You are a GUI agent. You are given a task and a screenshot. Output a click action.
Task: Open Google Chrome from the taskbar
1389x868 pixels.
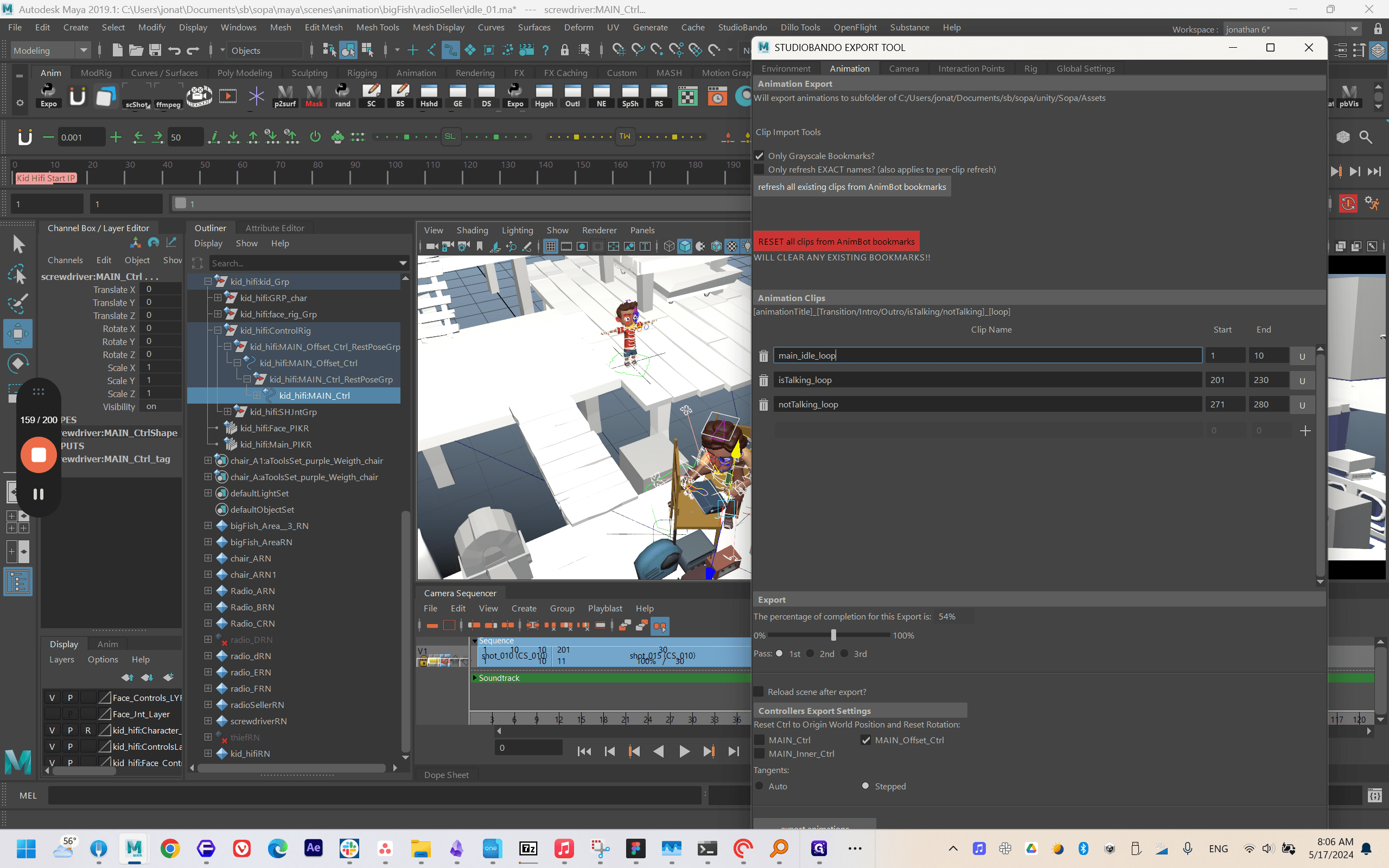pyautogui.click(x=170, y=848)
